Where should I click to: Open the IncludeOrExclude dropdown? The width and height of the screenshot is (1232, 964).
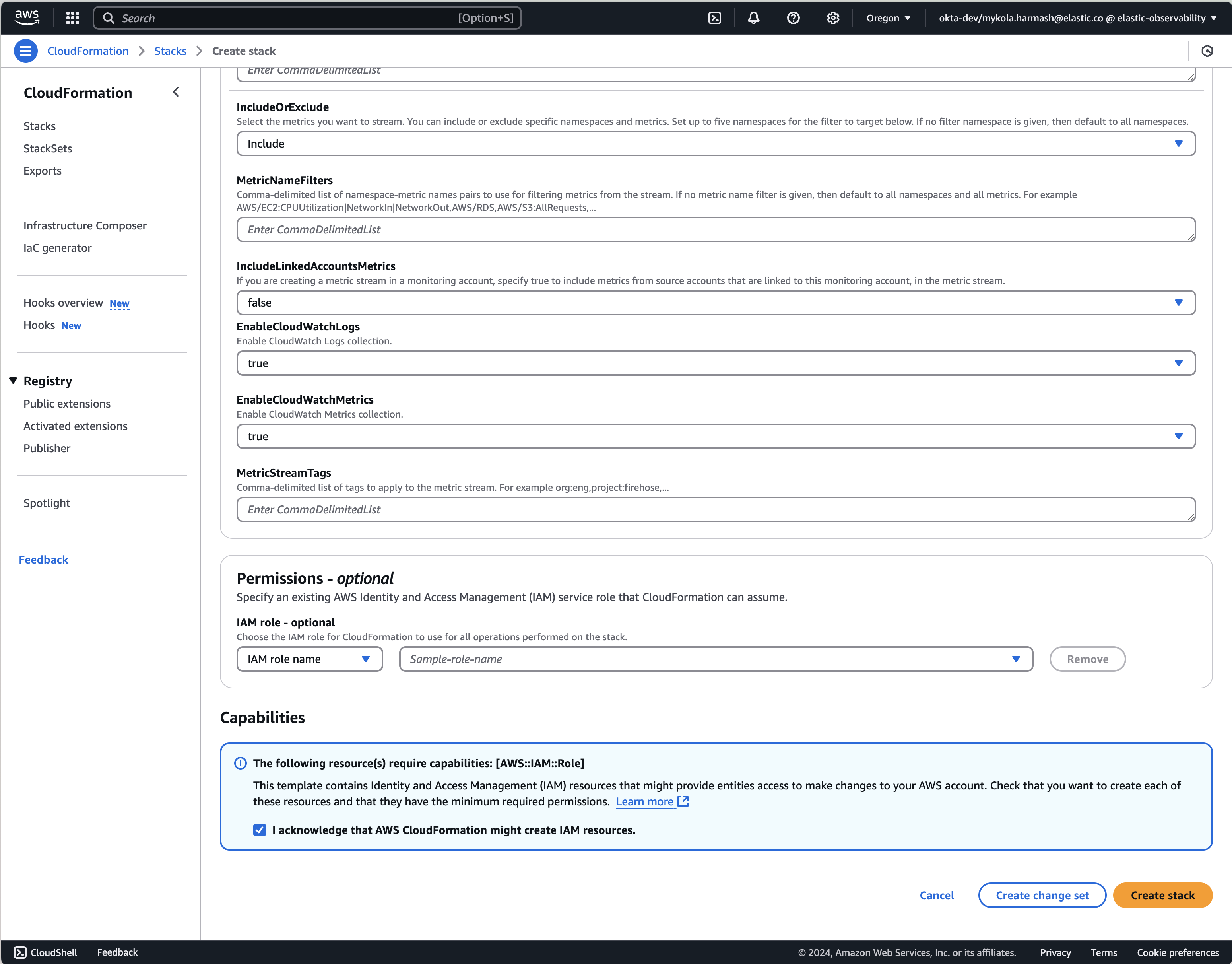click(715, 144)
